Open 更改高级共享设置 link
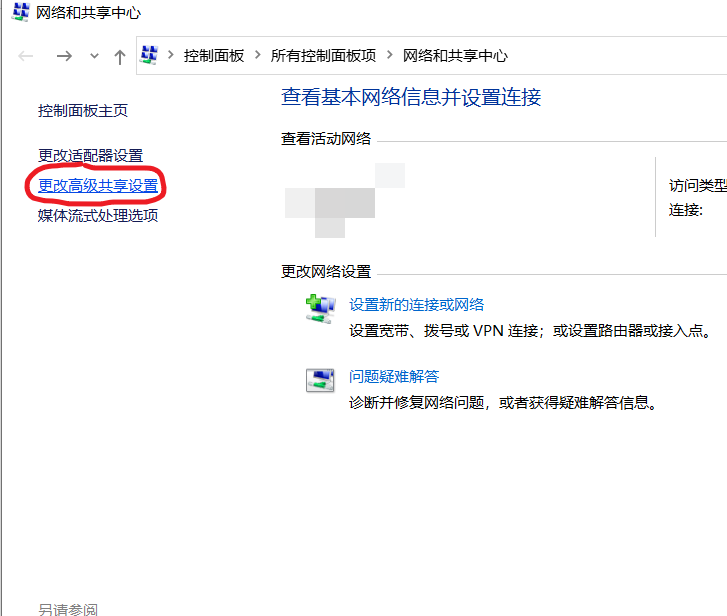The height and width of the screenshot is (616, 727). pos(98,186)
